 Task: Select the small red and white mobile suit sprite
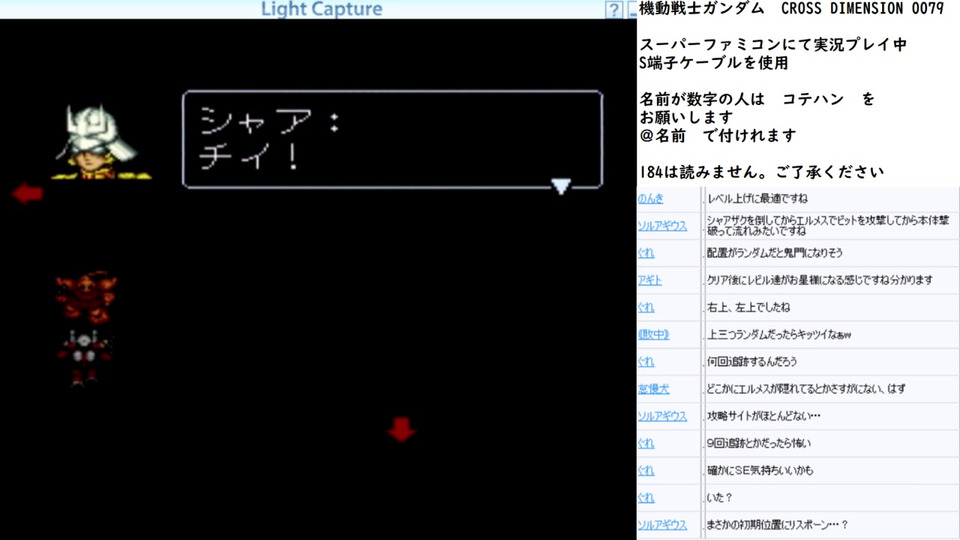pyautogui.click(x=85, y=358)
